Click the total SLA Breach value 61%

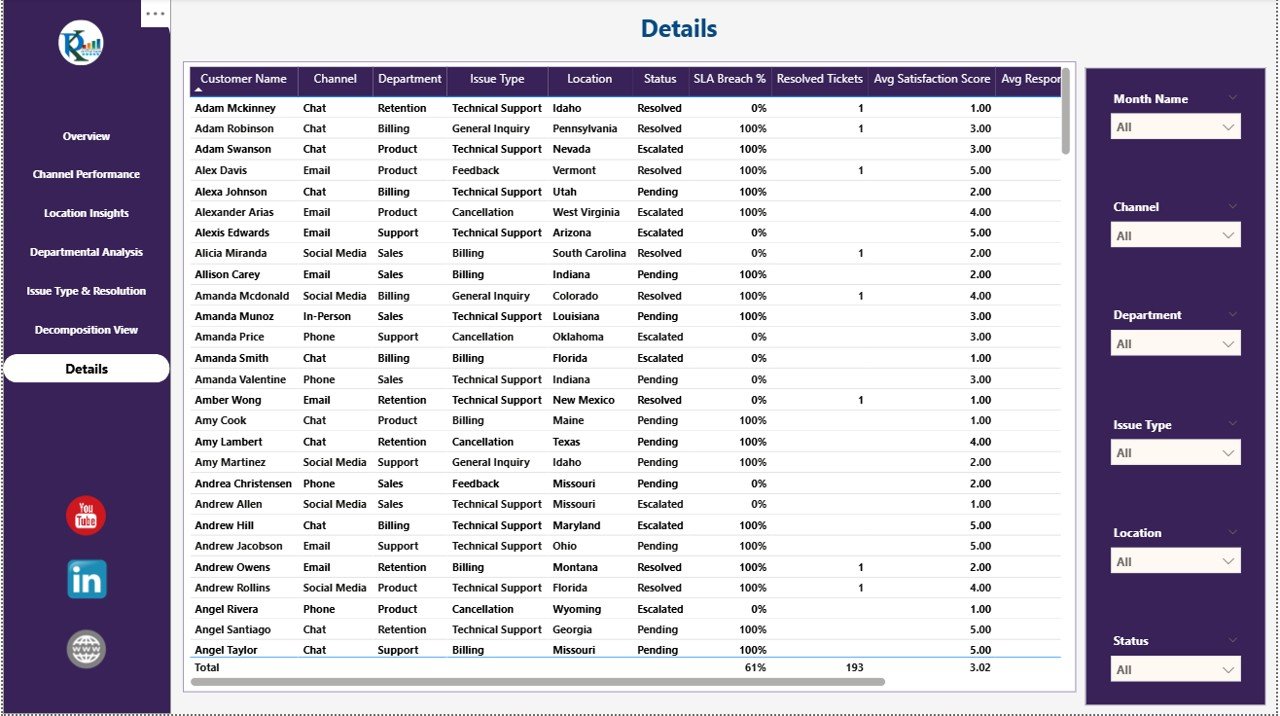[755, 667]
